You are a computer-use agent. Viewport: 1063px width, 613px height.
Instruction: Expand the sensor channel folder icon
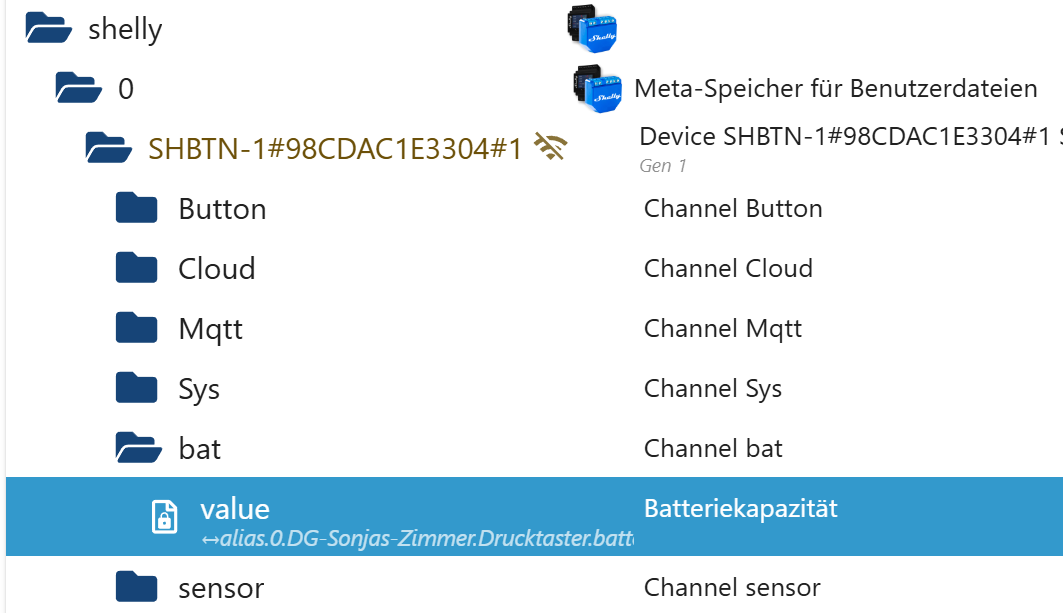click(137, 587)
